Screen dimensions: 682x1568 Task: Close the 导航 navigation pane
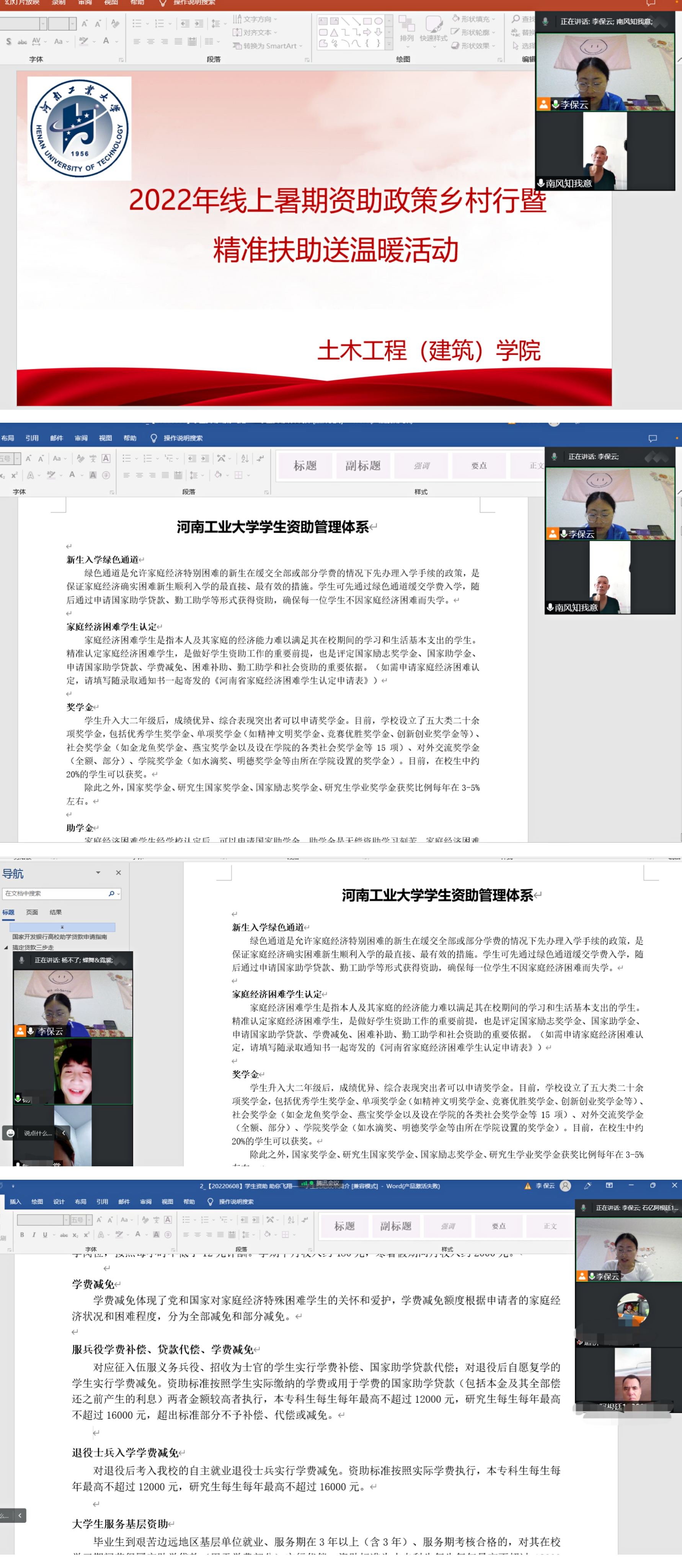[x=118, y=873]
